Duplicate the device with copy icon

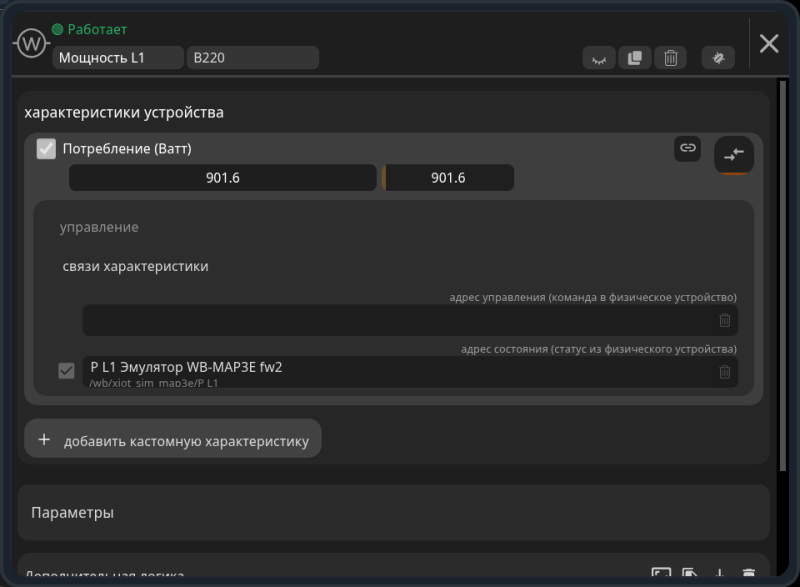pyautogui.click(x=635, y=58)
